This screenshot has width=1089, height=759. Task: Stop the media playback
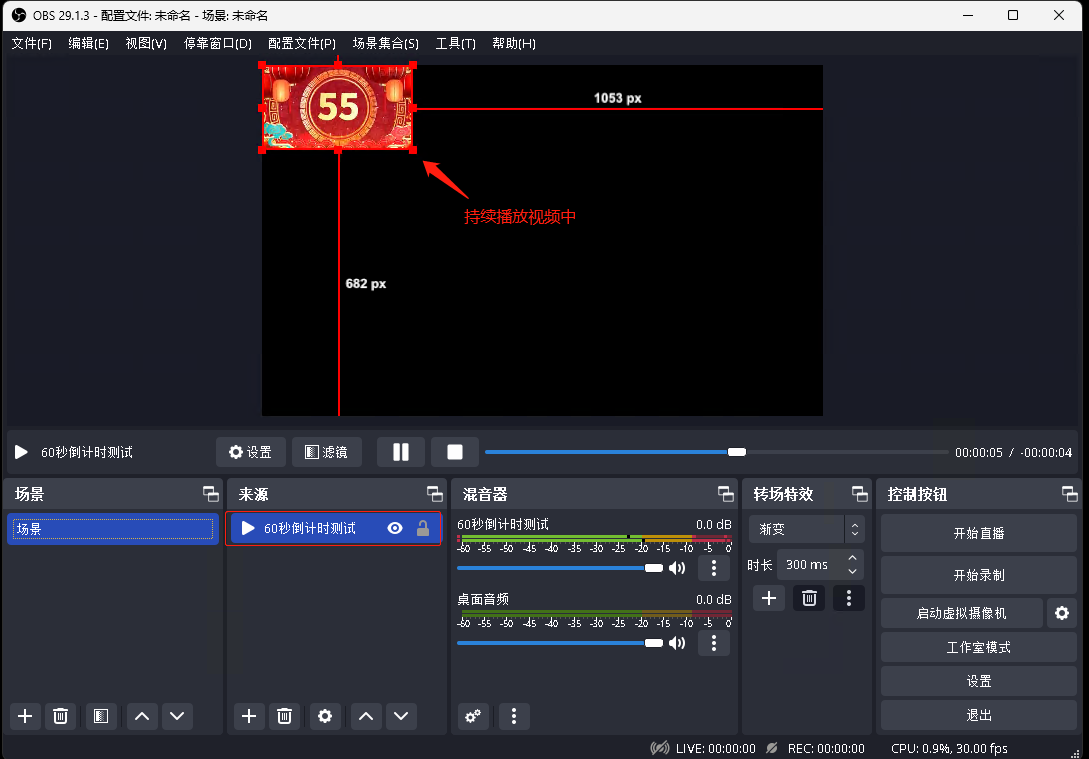point(455,452)
